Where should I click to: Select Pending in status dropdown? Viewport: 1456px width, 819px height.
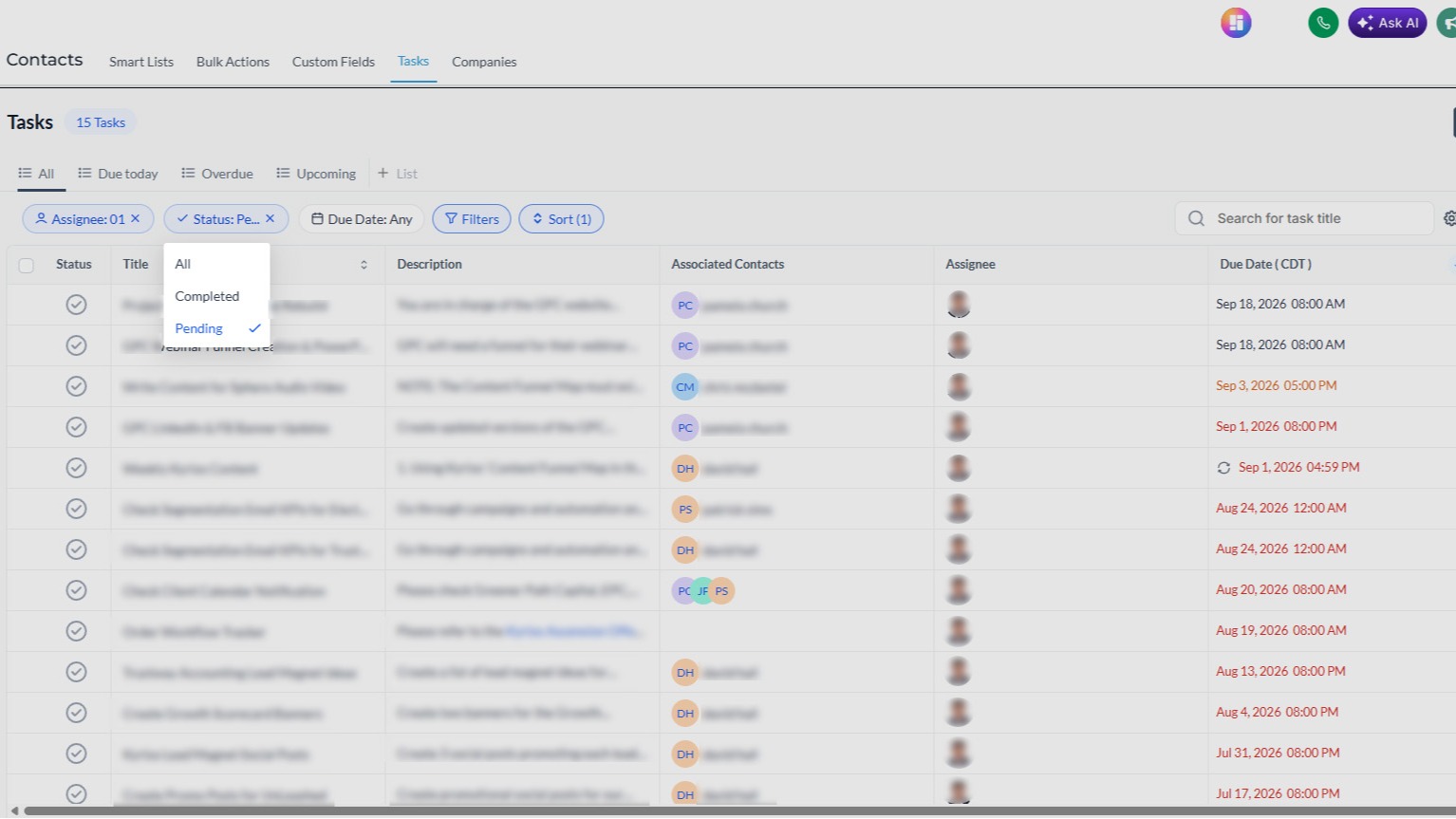pyautogui.click(x=216, y=328)
